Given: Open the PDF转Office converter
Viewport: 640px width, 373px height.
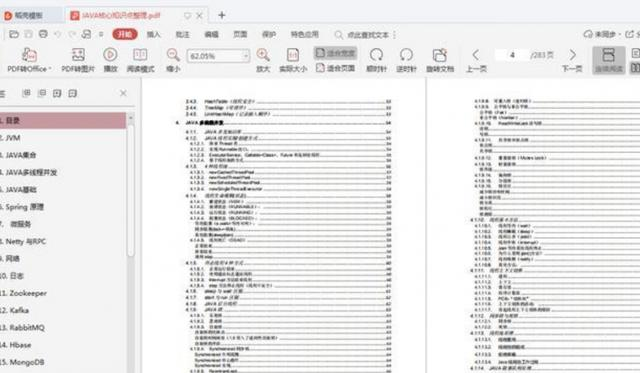Looking at the screenshot, I should click(x=29, y=60).
